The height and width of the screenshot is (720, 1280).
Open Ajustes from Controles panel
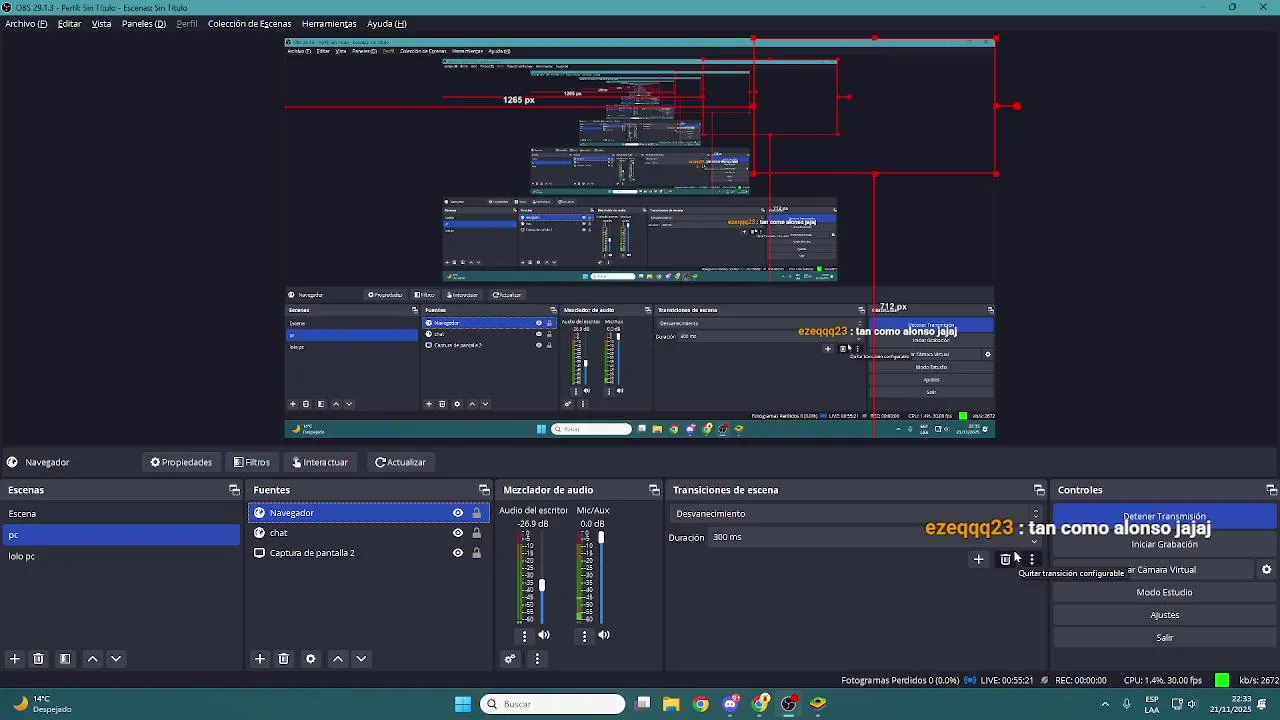tap(1164, 616)
